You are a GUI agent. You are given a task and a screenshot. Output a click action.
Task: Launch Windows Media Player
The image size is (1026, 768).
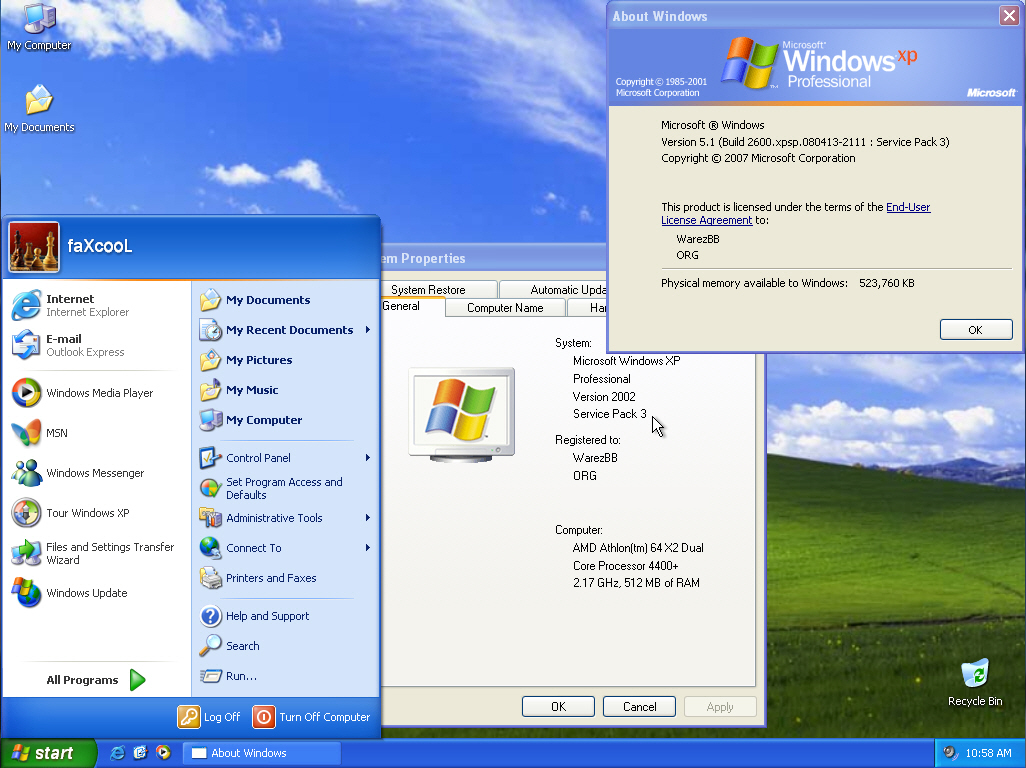(95, 392)
